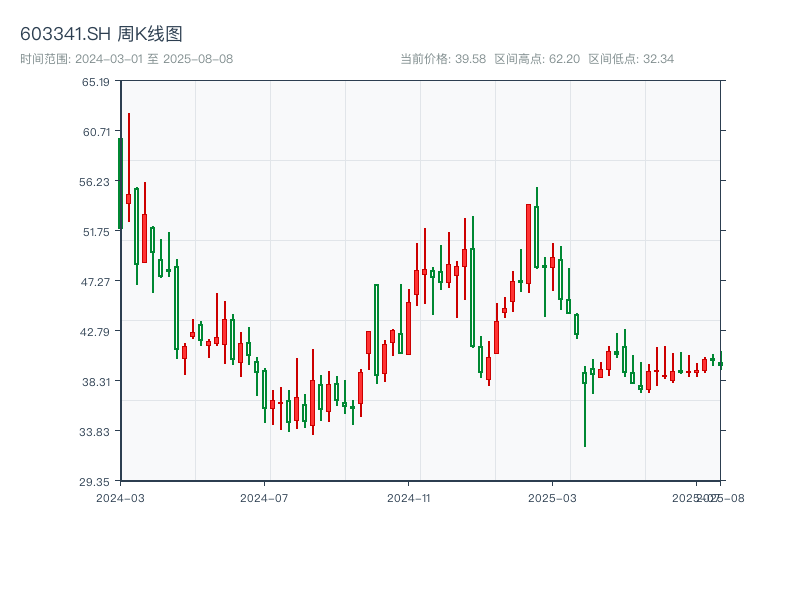Click the y-axis value 33.83
This screenshot has width=800, height=600.
coord(94,432)
